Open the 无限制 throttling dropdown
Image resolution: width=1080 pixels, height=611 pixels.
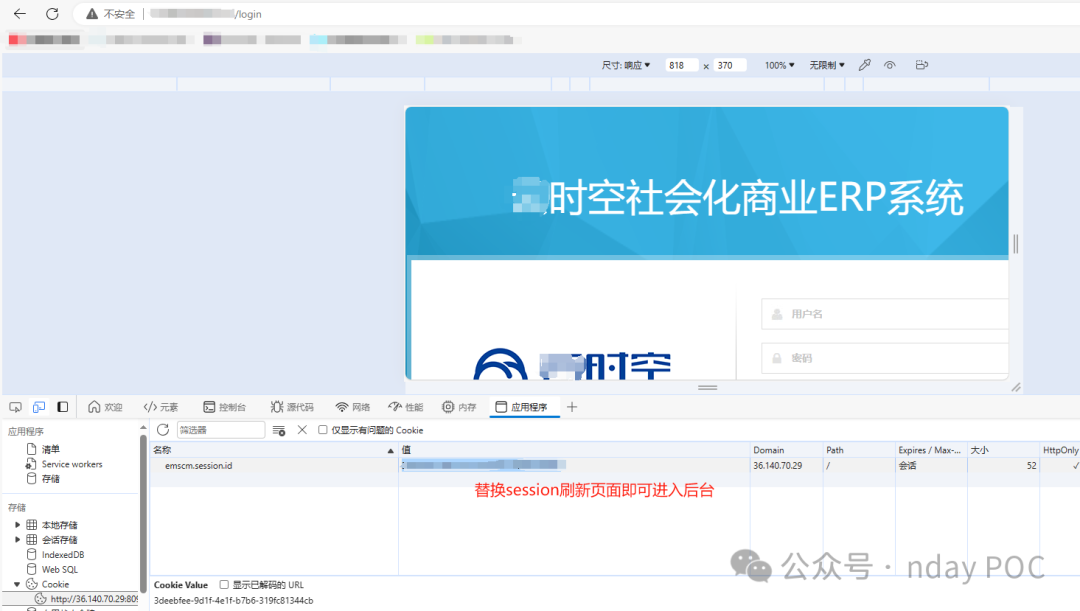click(x=827, y=65)
